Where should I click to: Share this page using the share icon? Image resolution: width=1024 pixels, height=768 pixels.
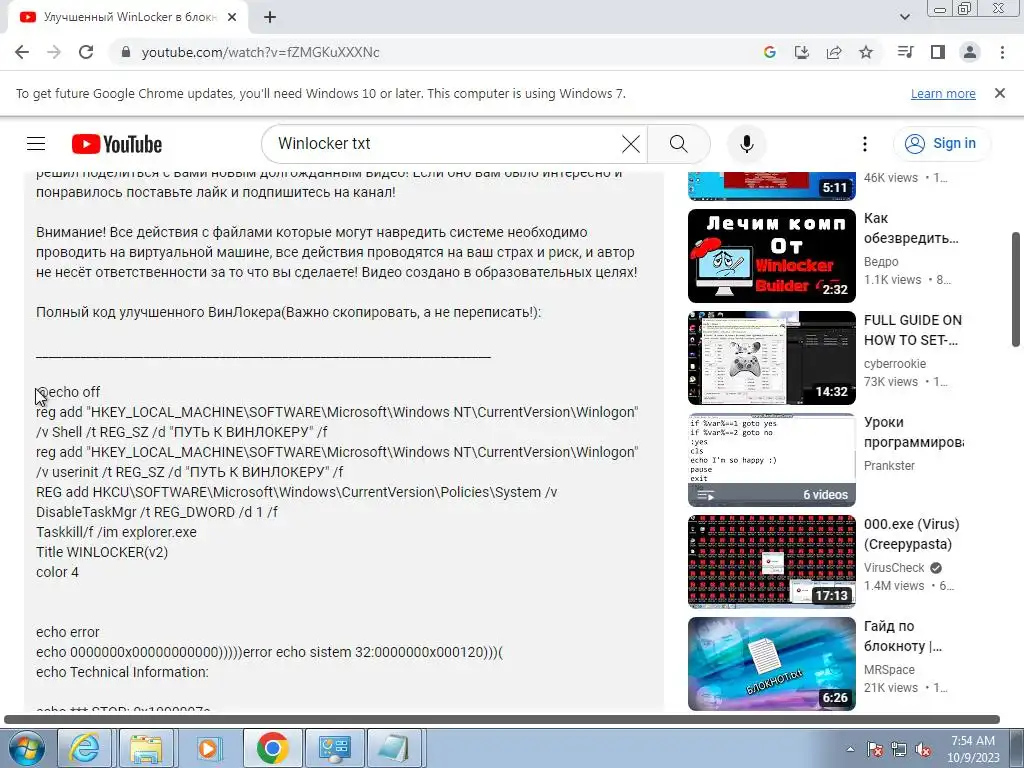click(834, 52)
